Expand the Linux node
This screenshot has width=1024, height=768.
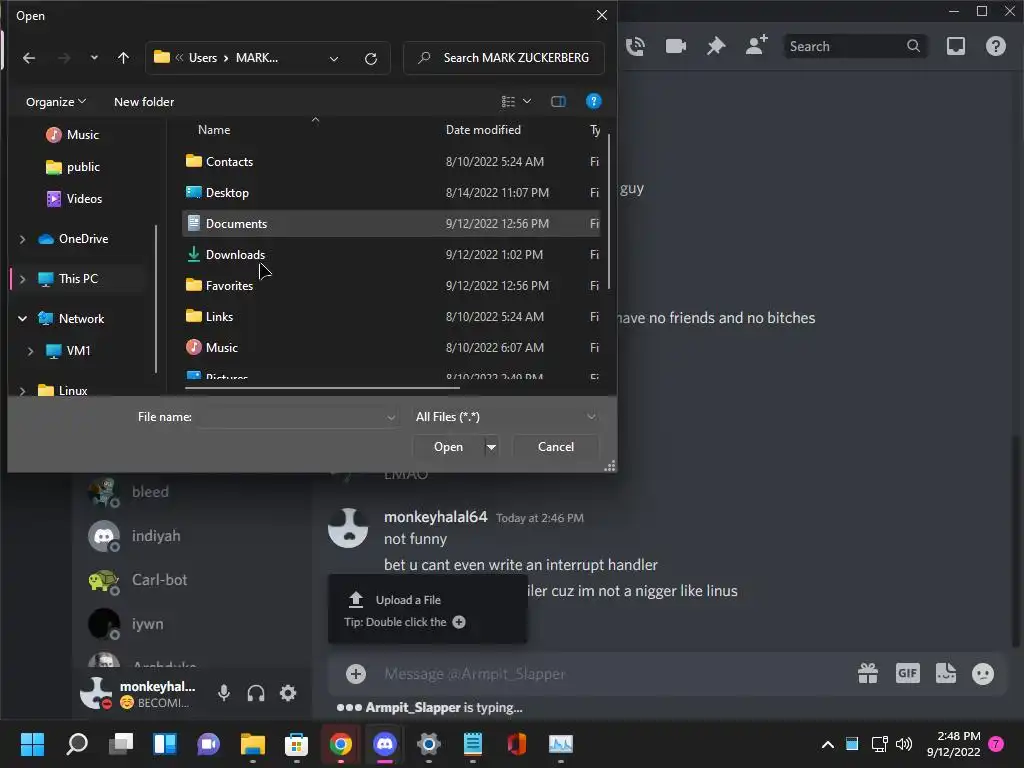point(23,391)
